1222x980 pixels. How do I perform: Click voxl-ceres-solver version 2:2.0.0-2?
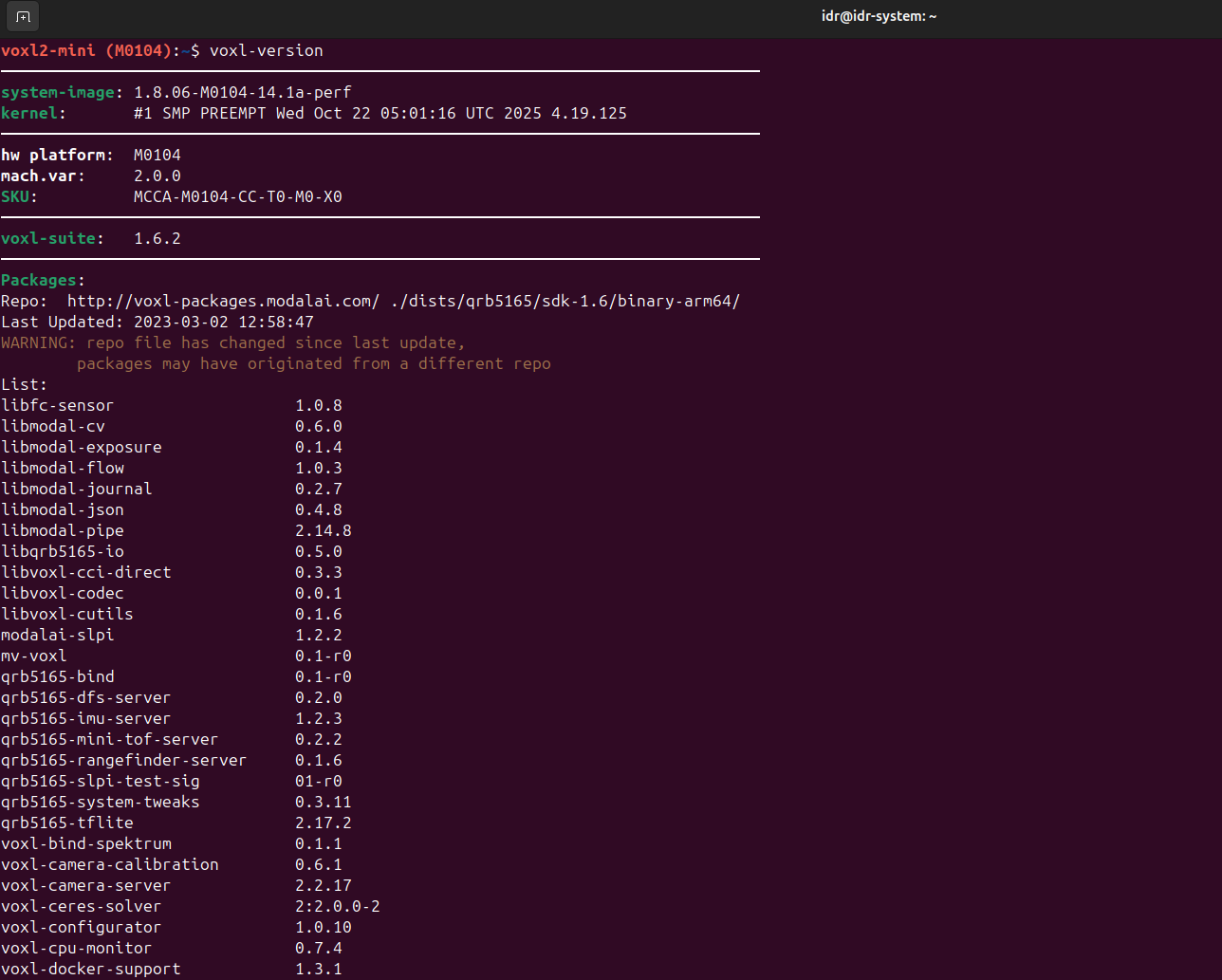(x=337, y=906)
